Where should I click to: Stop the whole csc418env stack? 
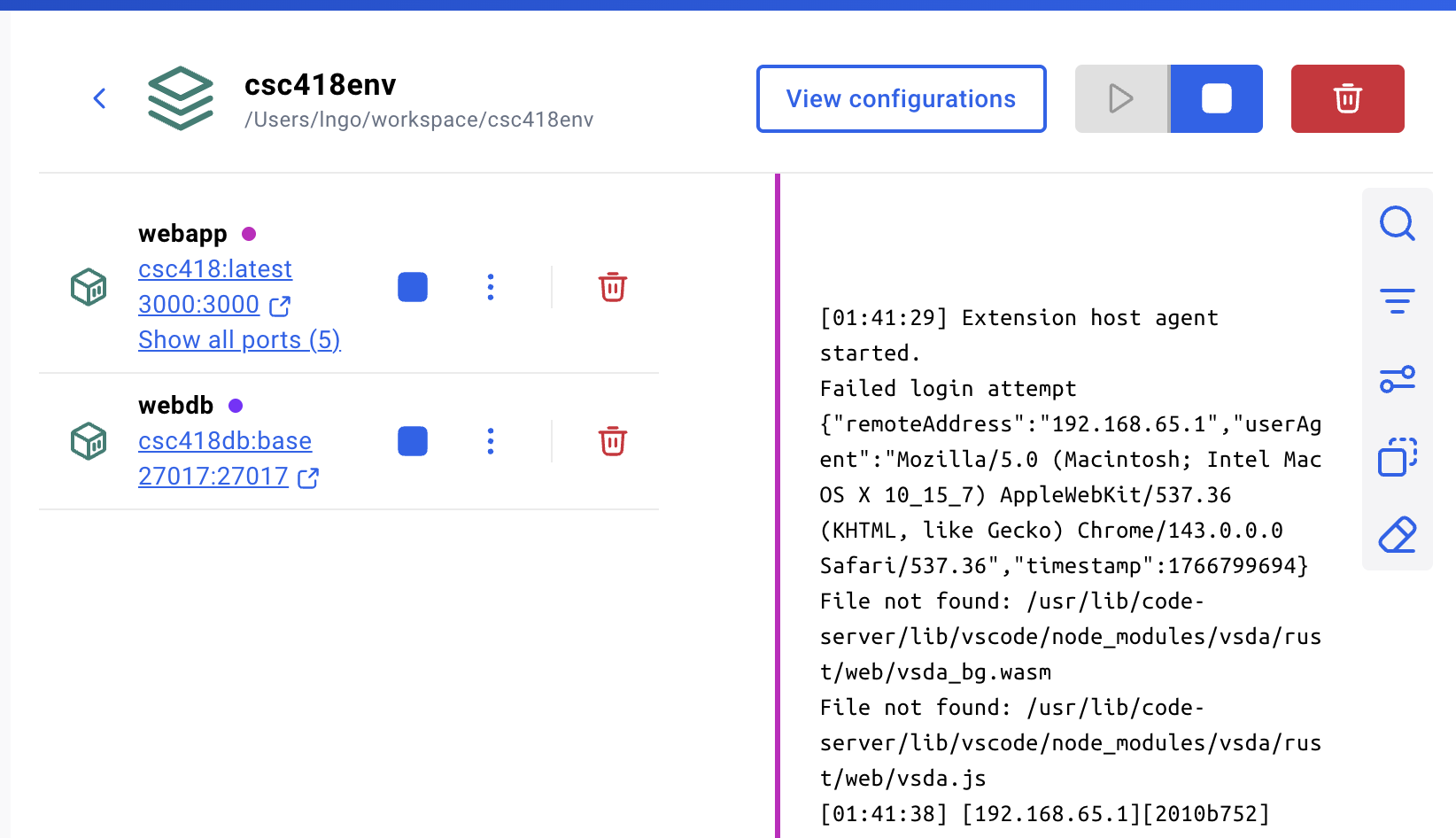tap(1216, 98)
